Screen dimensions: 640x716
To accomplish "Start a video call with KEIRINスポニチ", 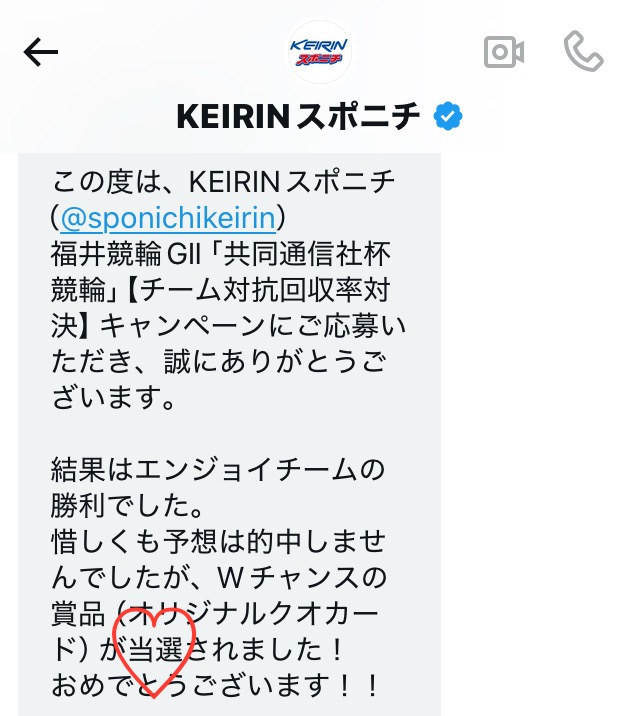I will point(504,52).
